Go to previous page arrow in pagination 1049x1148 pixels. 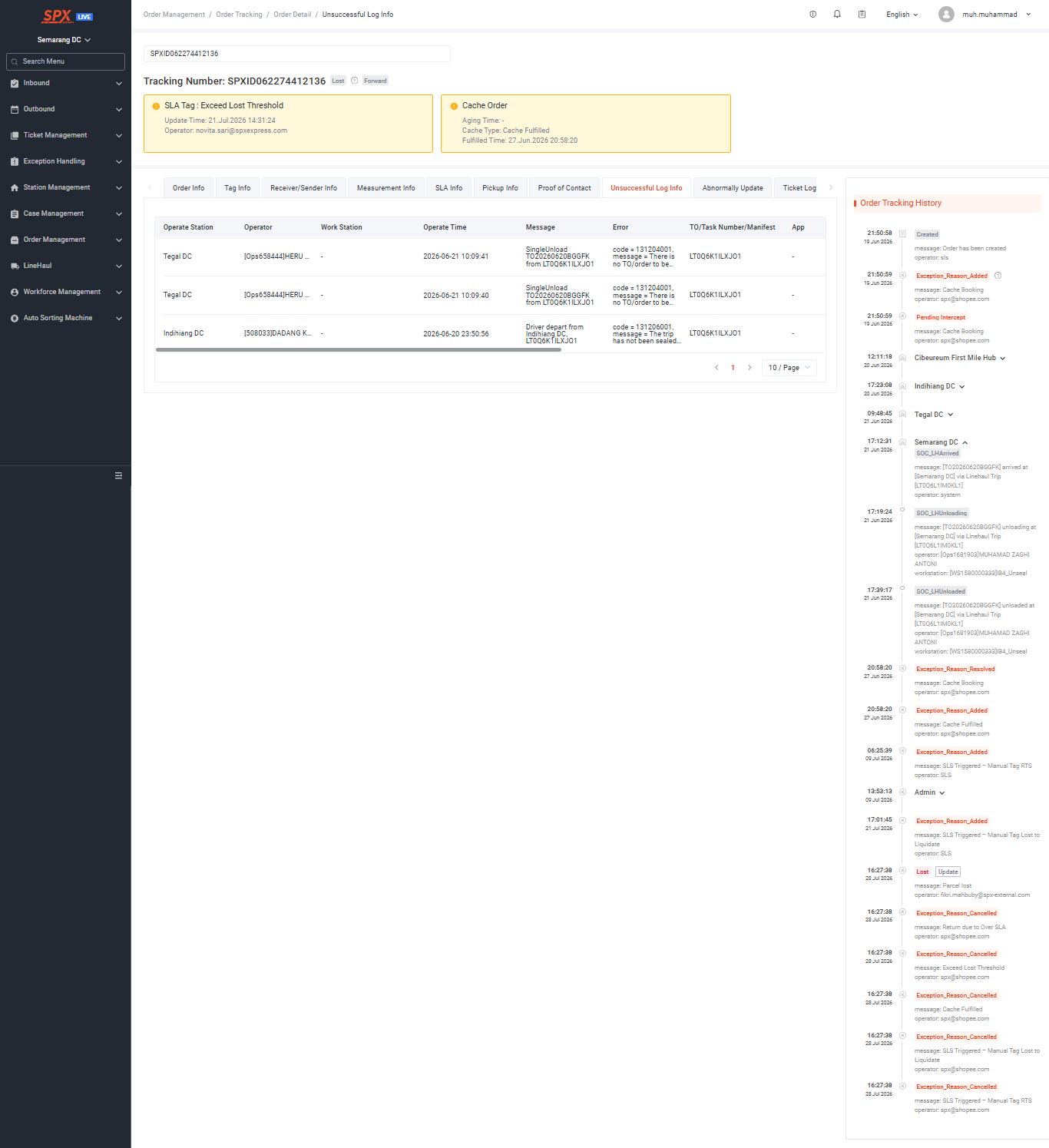click(716, 368)
